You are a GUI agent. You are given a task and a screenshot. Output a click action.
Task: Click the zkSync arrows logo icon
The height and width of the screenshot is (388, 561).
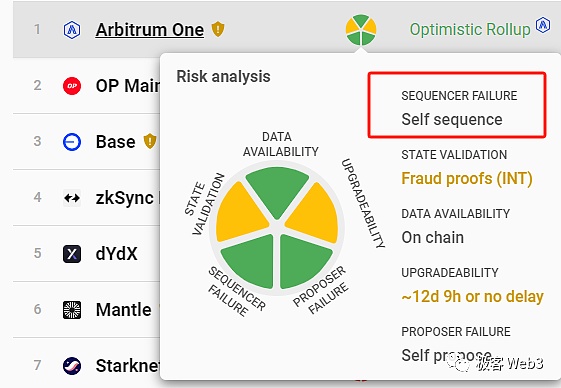[x=72, y=198]
